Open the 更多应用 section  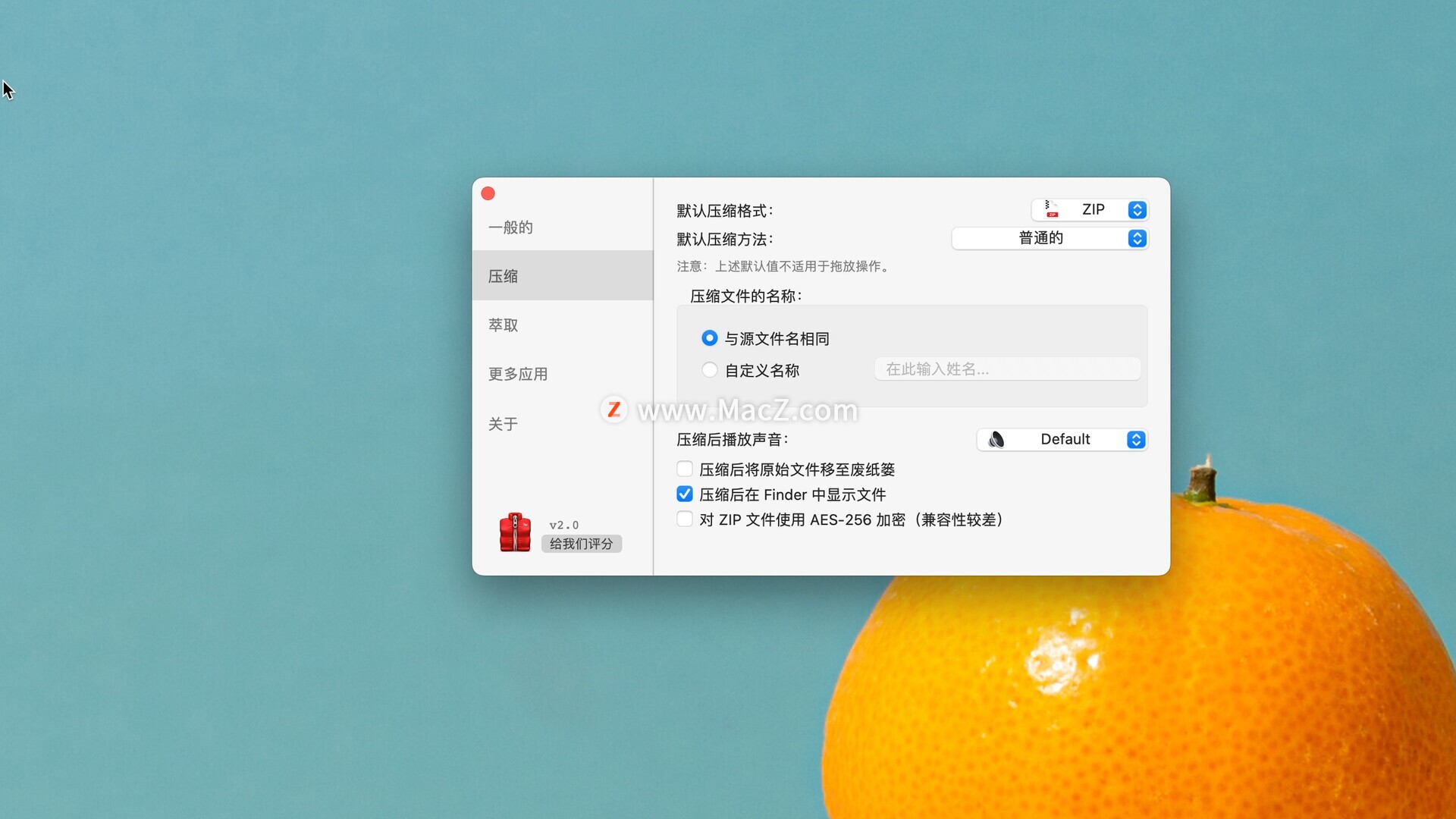click(563, 374)
